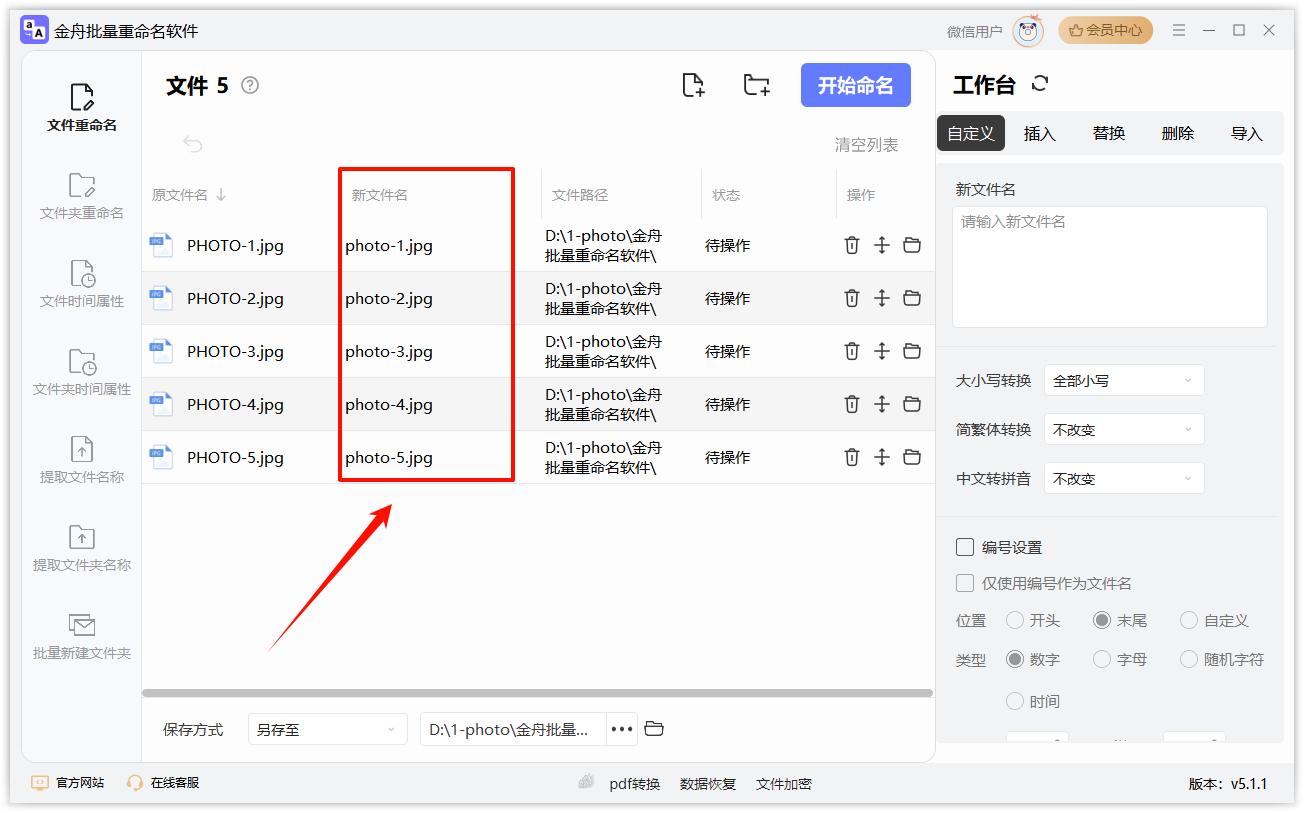This screenshot has width=1304, height=813.
Task: Switch to the 替换 tab
Action: click(x=1109, y=133)
